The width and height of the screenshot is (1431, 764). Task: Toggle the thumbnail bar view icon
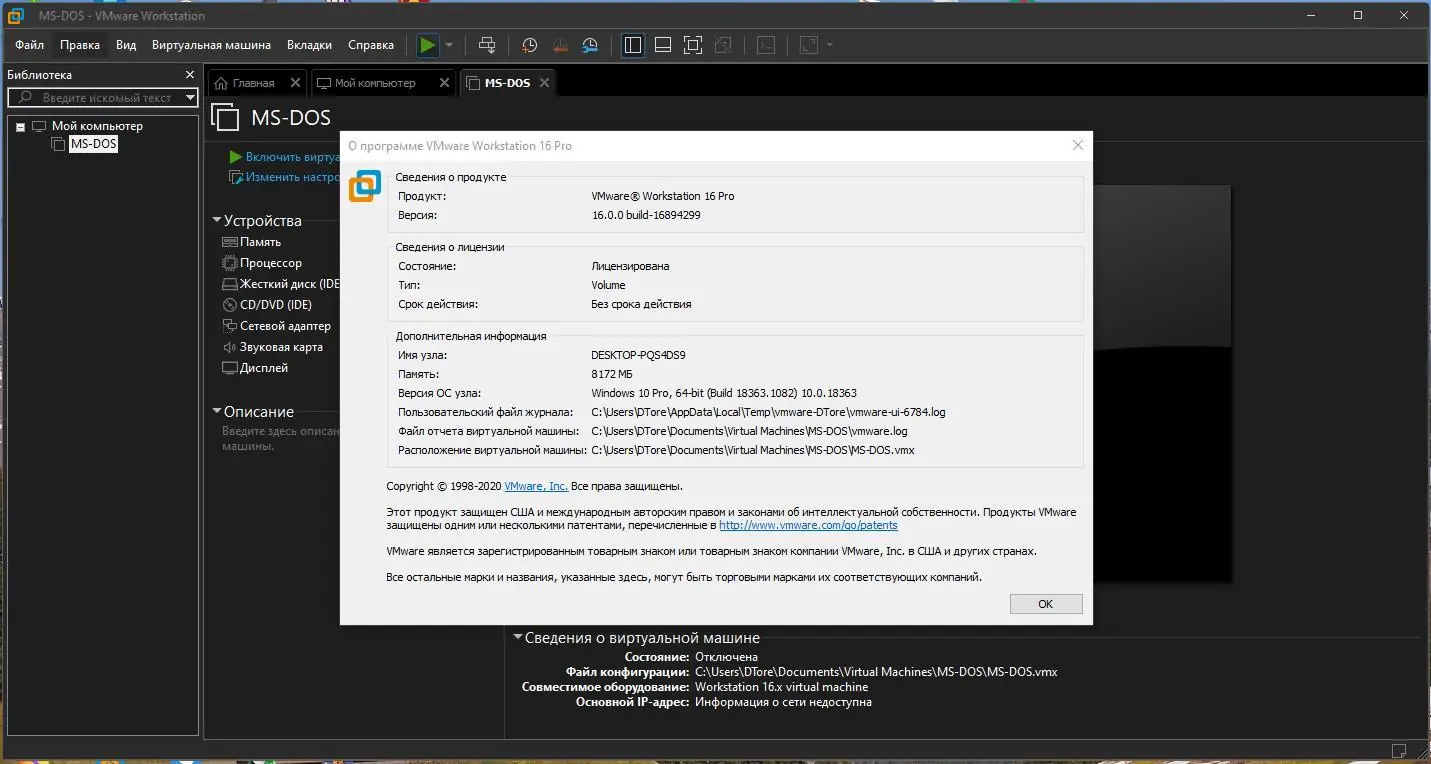point(662,45)
